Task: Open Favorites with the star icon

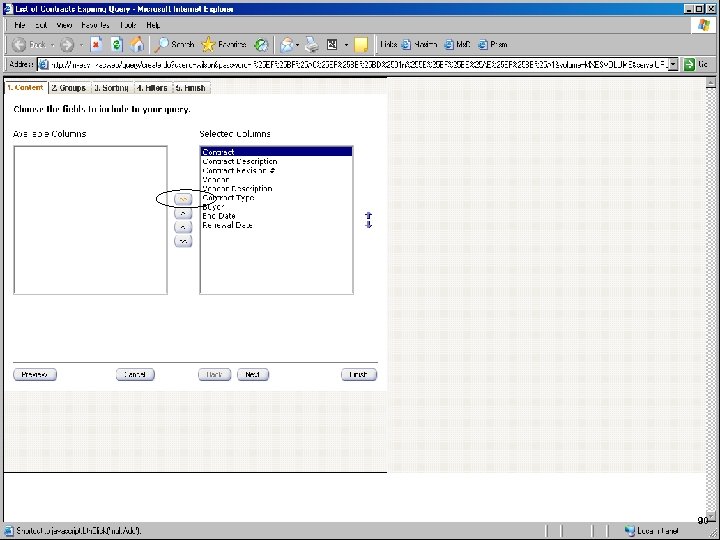Action: [224, 45]
